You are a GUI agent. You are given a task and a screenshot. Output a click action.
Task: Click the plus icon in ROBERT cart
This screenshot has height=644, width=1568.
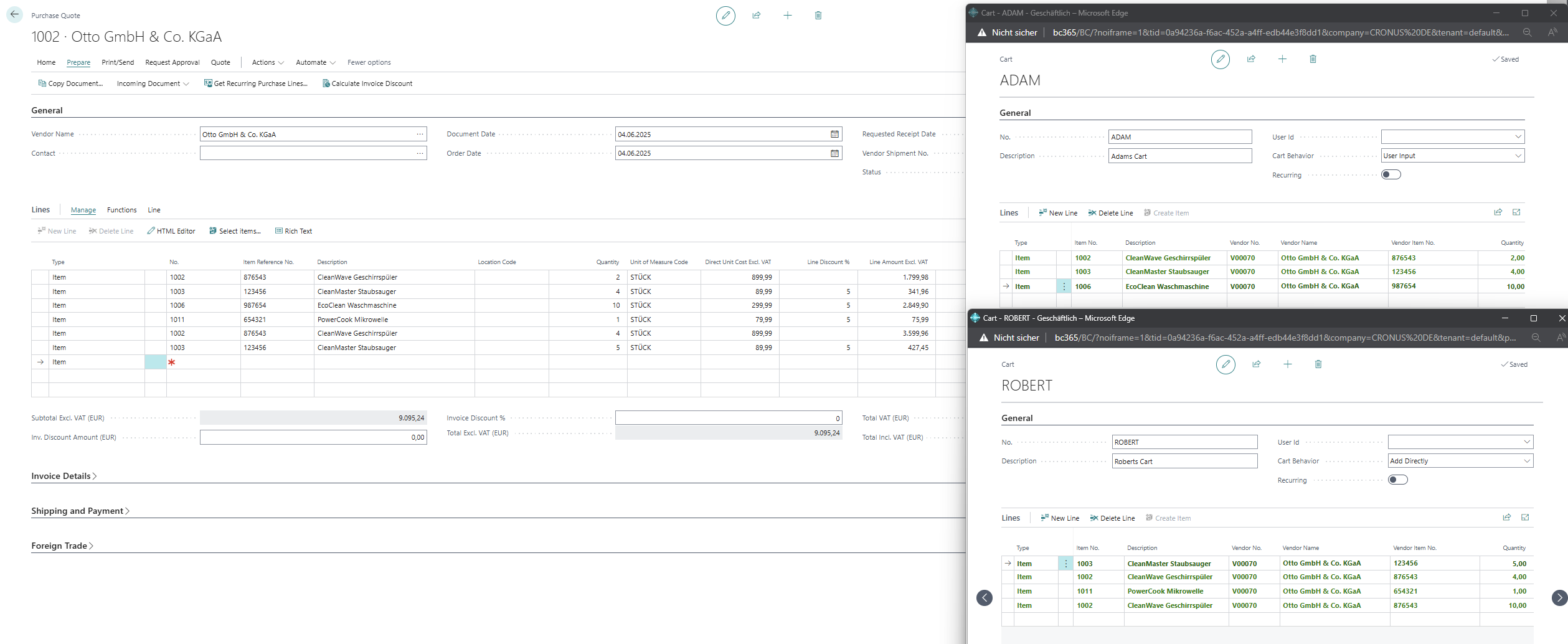(1288, 364)
